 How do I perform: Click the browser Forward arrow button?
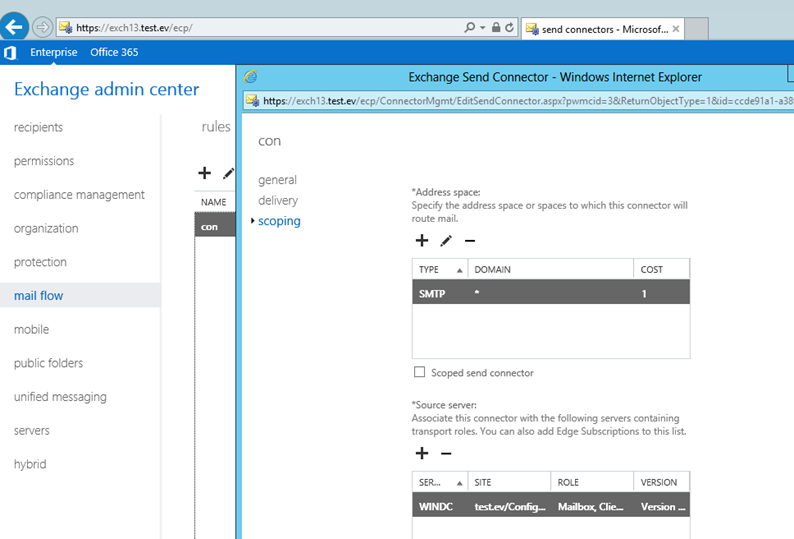click(x=43, y=27)
